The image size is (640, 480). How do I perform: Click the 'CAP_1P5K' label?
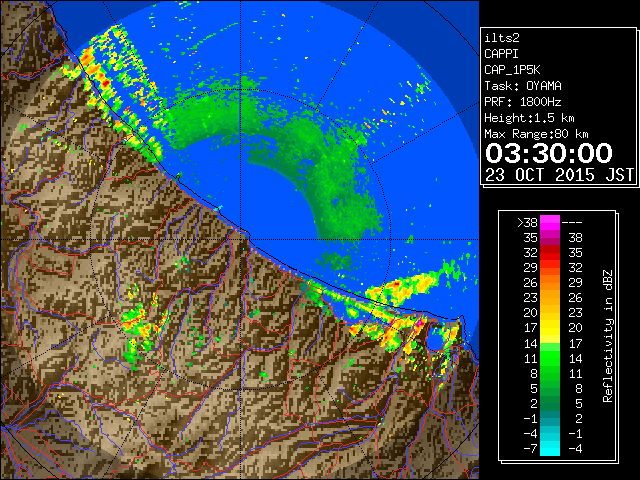point(512,70)
